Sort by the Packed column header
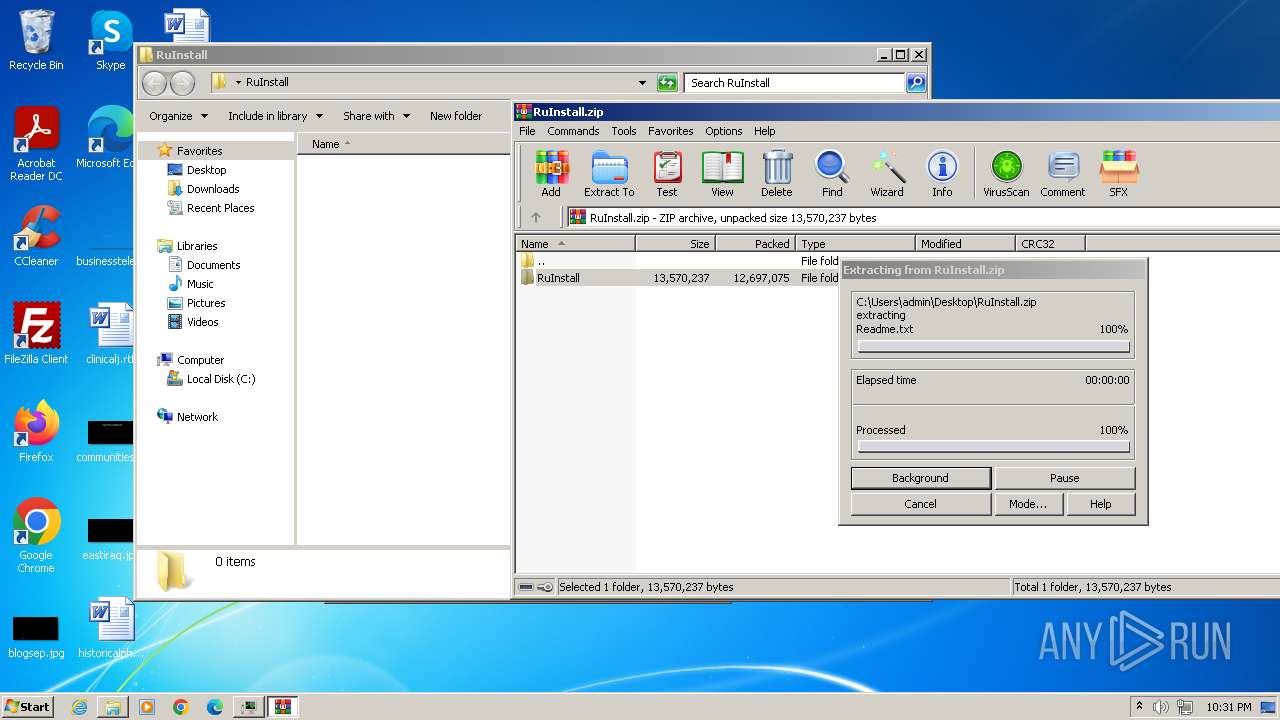The image size is (1280, 720). pos(755,244)
